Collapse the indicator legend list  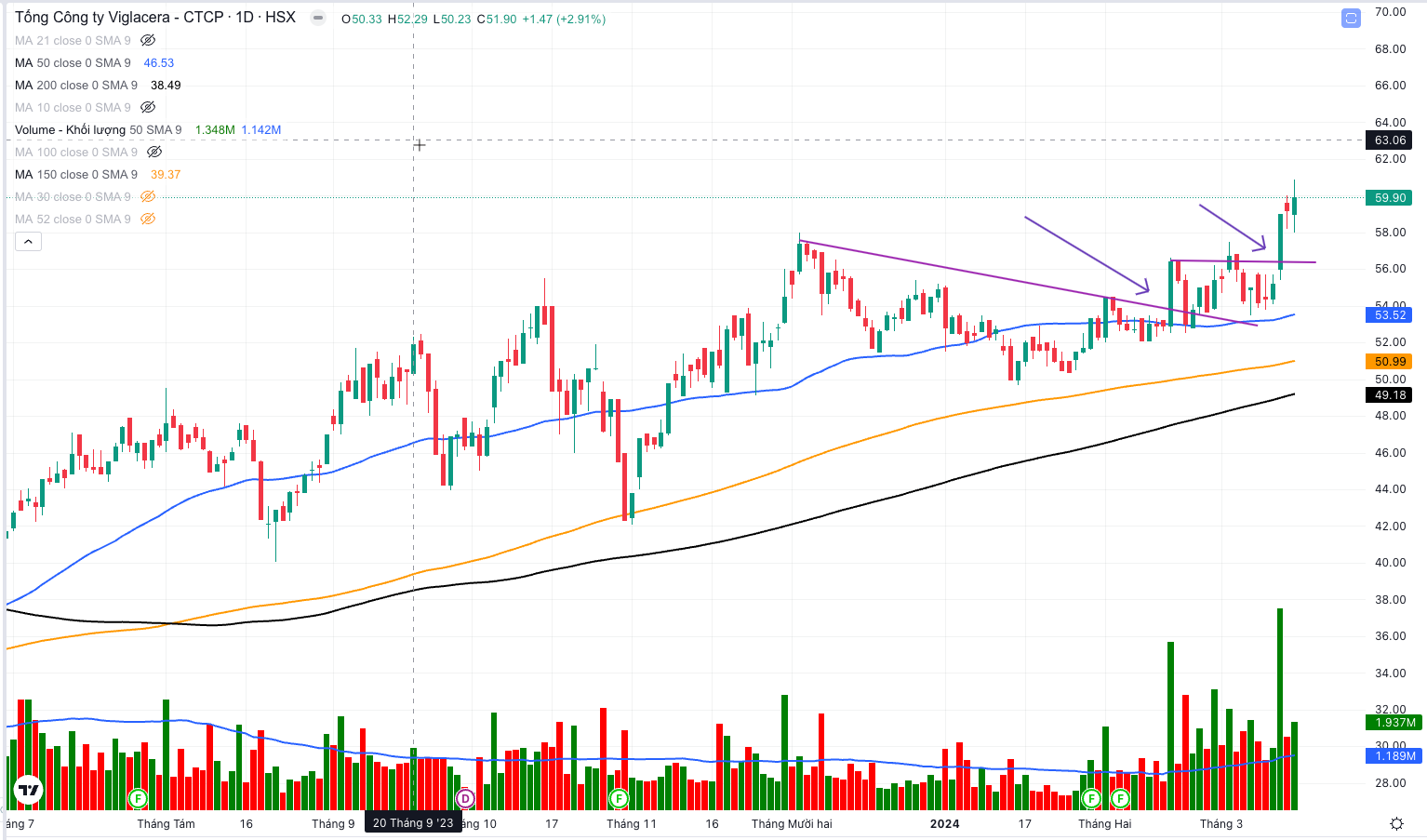pyautogui.click(x=28, y=242)
